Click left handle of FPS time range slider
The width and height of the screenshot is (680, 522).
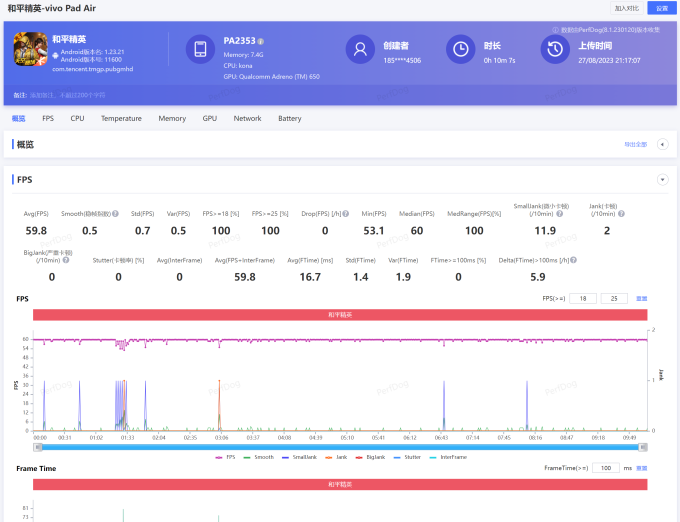(38, 447)
